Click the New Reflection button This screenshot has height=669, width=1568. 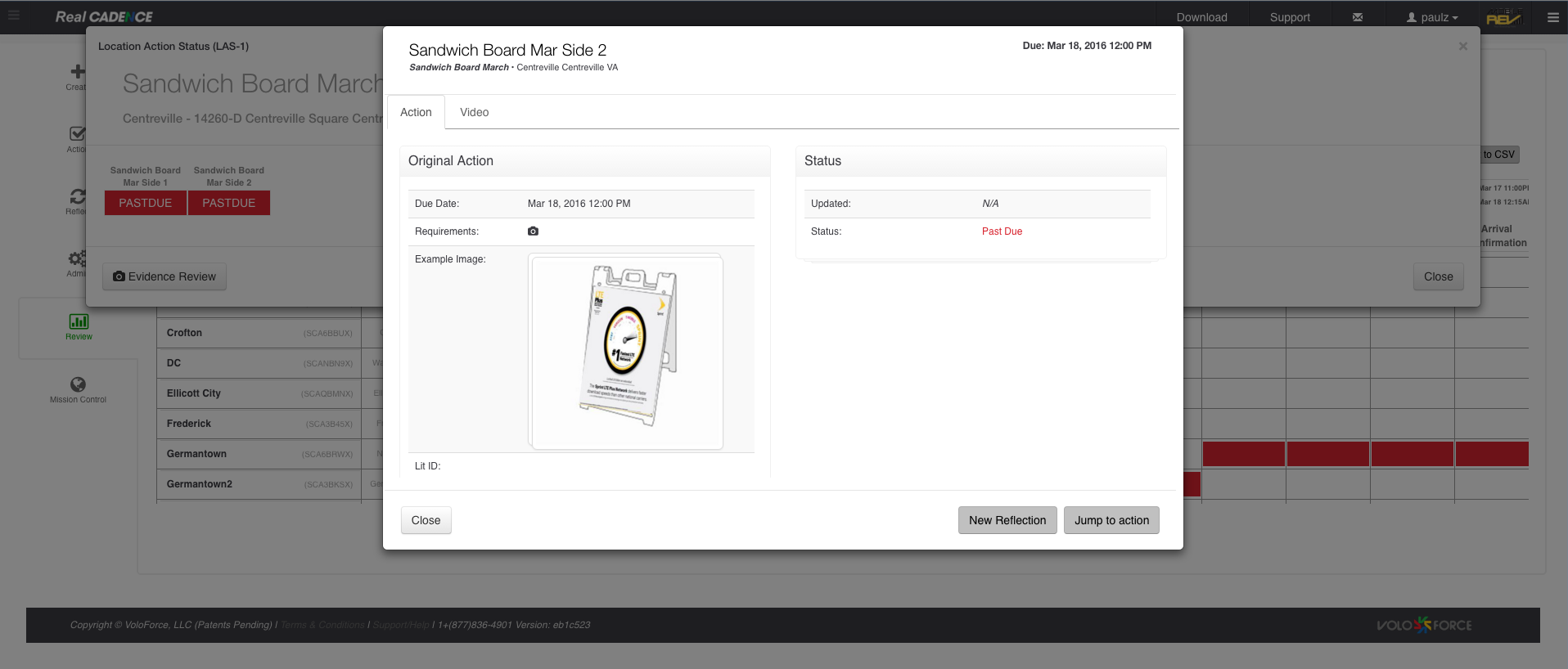(x=1007, y=520)
